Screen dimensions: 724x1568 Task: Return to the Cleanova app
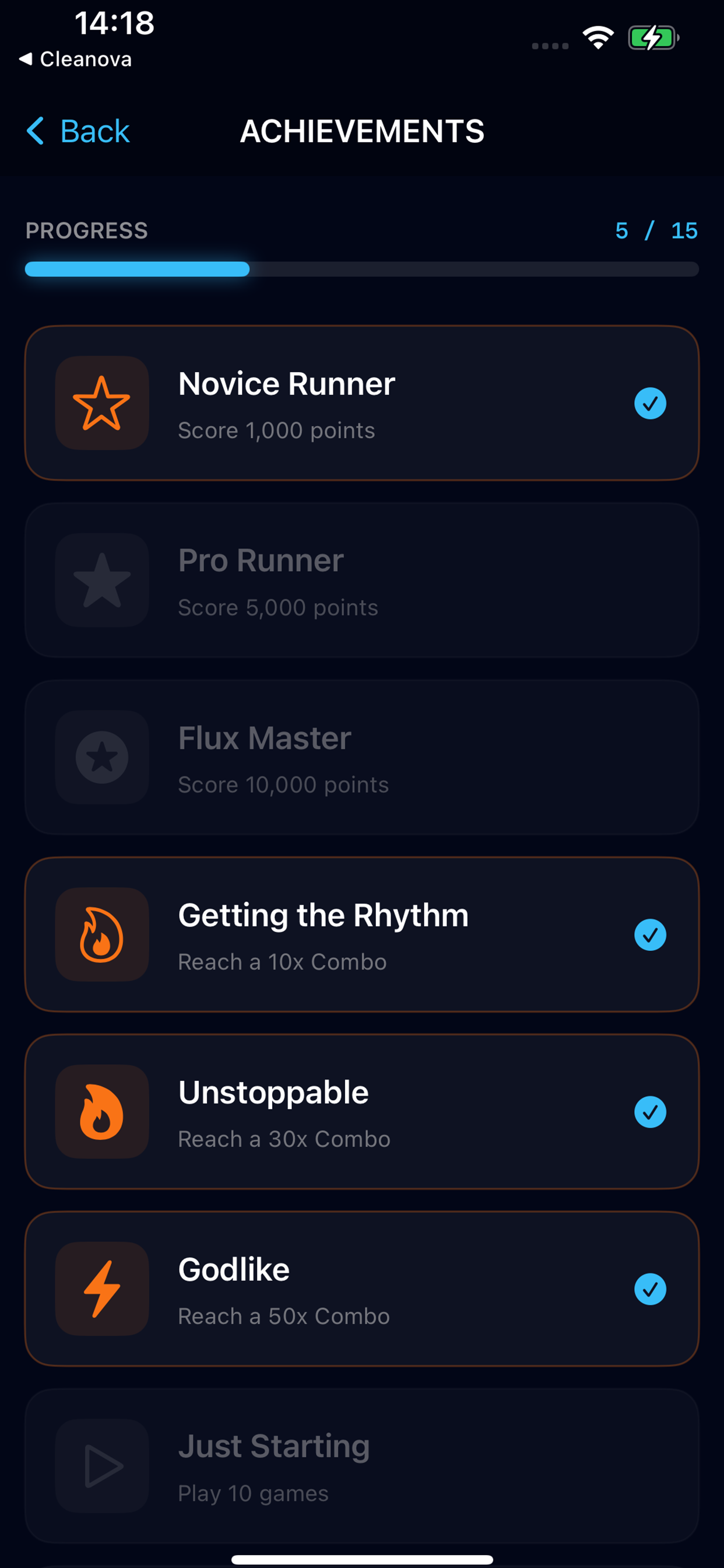pyautogui.click(x=75, y=59)
